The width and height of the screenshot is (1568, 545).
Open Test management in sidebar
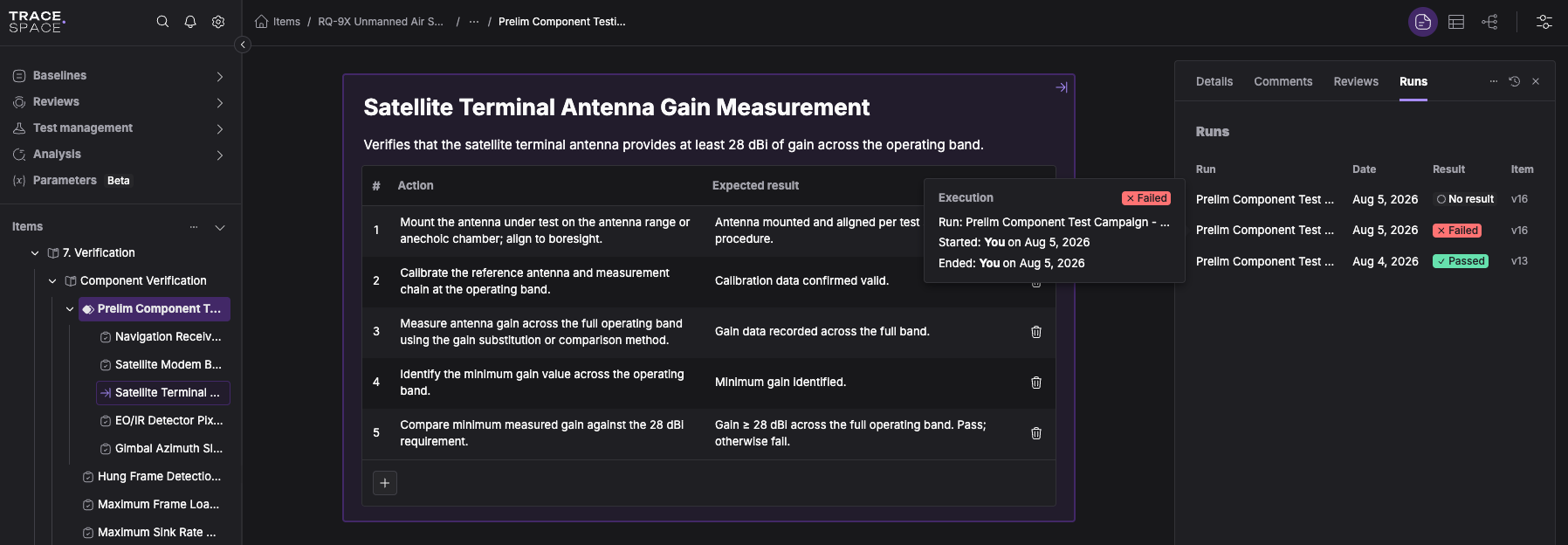coord(83,128)
